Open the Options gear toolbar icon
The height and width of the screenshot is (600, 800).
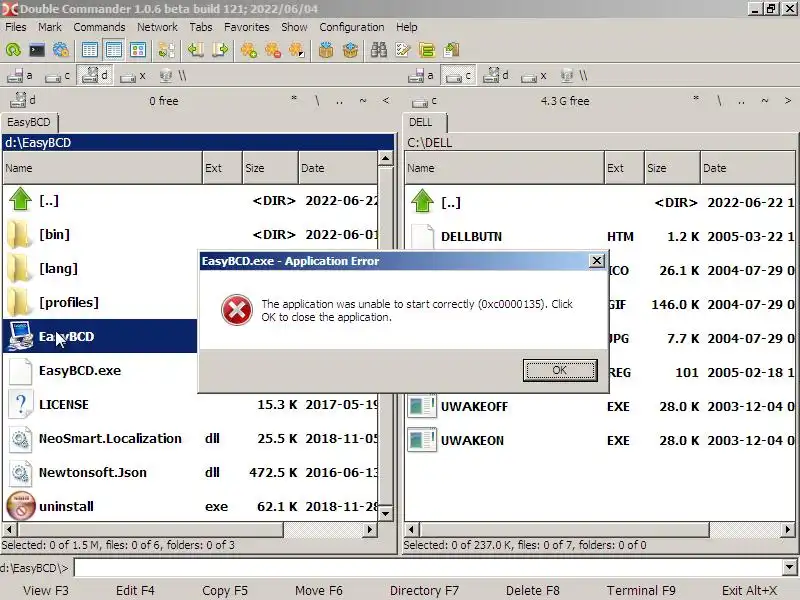(61, 50)
